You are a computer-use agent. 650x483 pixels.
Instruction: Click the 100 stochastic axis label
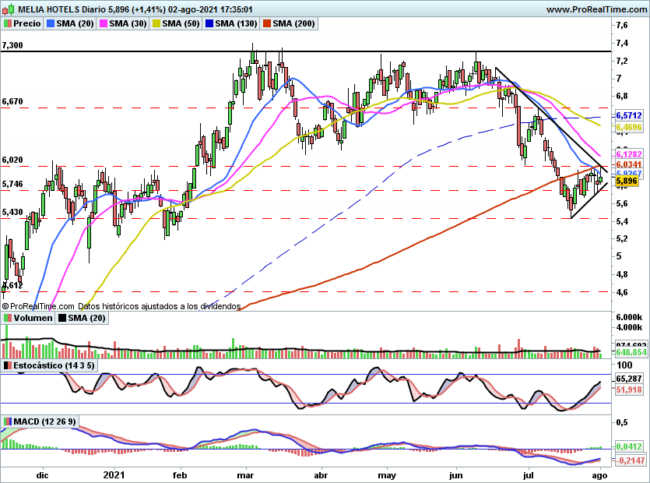[625, 365]
